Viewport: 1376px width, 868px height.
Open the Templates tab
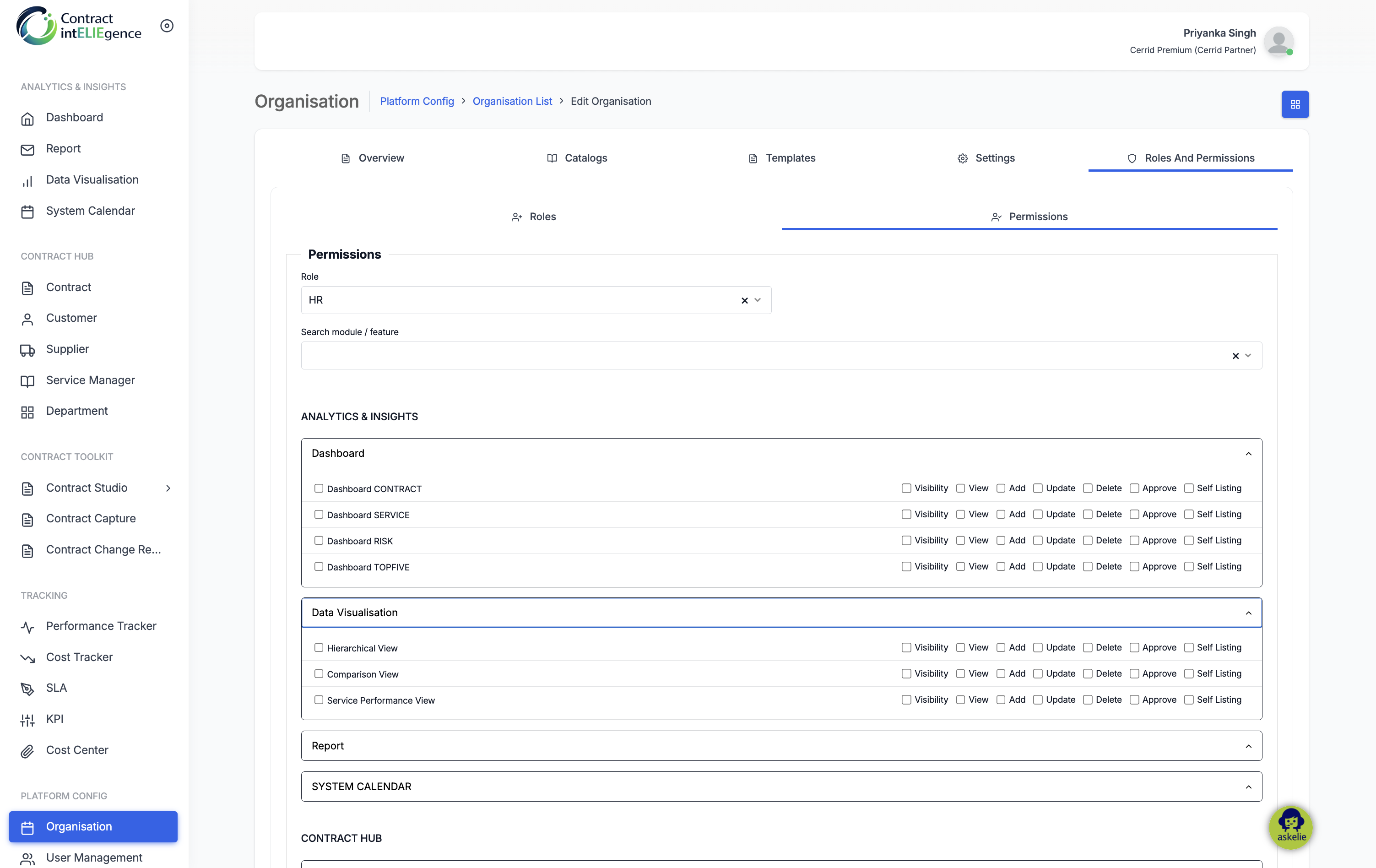[782, 158]
